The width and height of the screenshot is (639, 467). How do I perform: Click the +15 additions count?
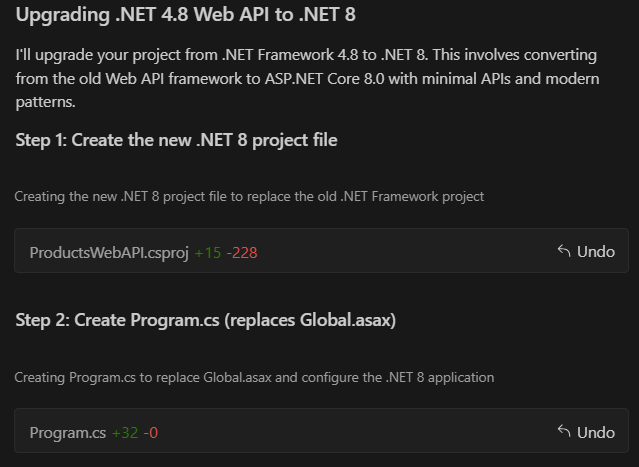coord(208,253)
